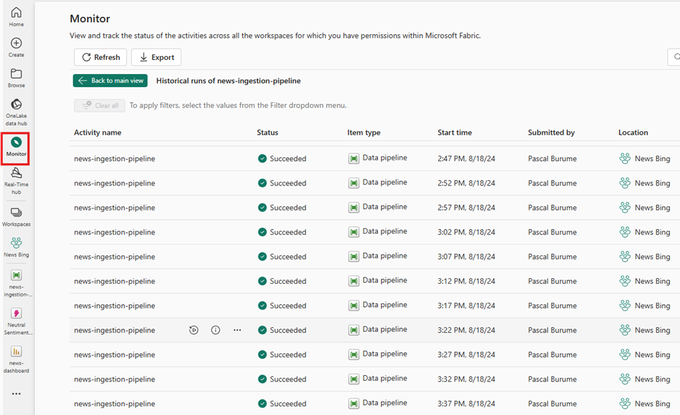Viewport: 680px width, 415px height.
Task: Open Workspaces in the sidebar
Action: click(16, 216)
